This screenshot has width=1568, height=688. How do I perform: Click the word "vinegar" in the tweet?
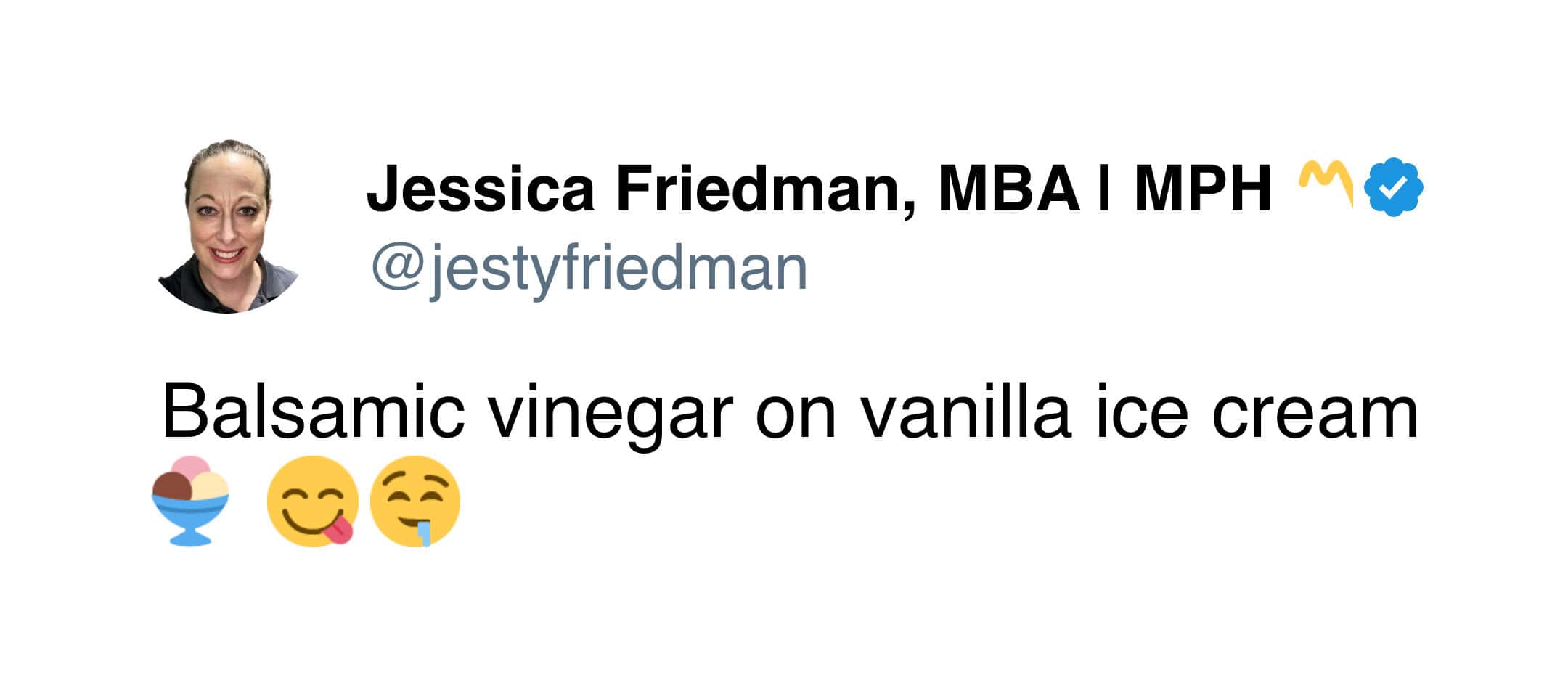[x=611, y=413]
